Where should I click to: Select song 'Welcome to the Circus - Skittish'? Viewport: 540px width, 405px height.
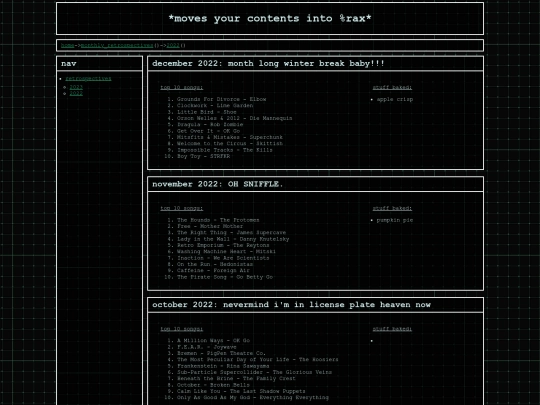[230, 143]
